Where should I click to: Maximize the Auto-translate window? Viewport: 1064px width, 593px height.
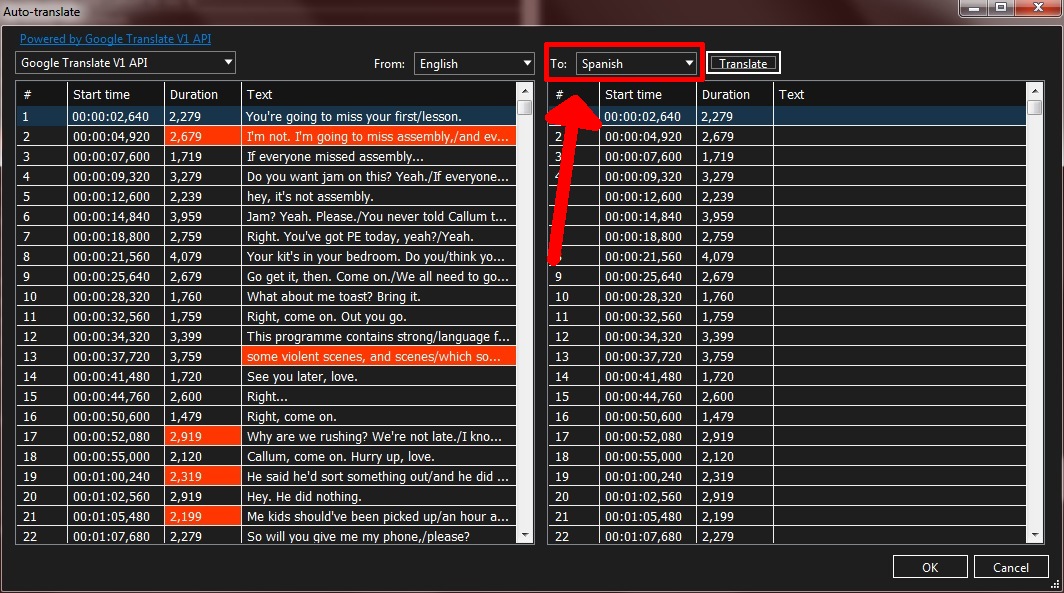(x=1002, y=7)
